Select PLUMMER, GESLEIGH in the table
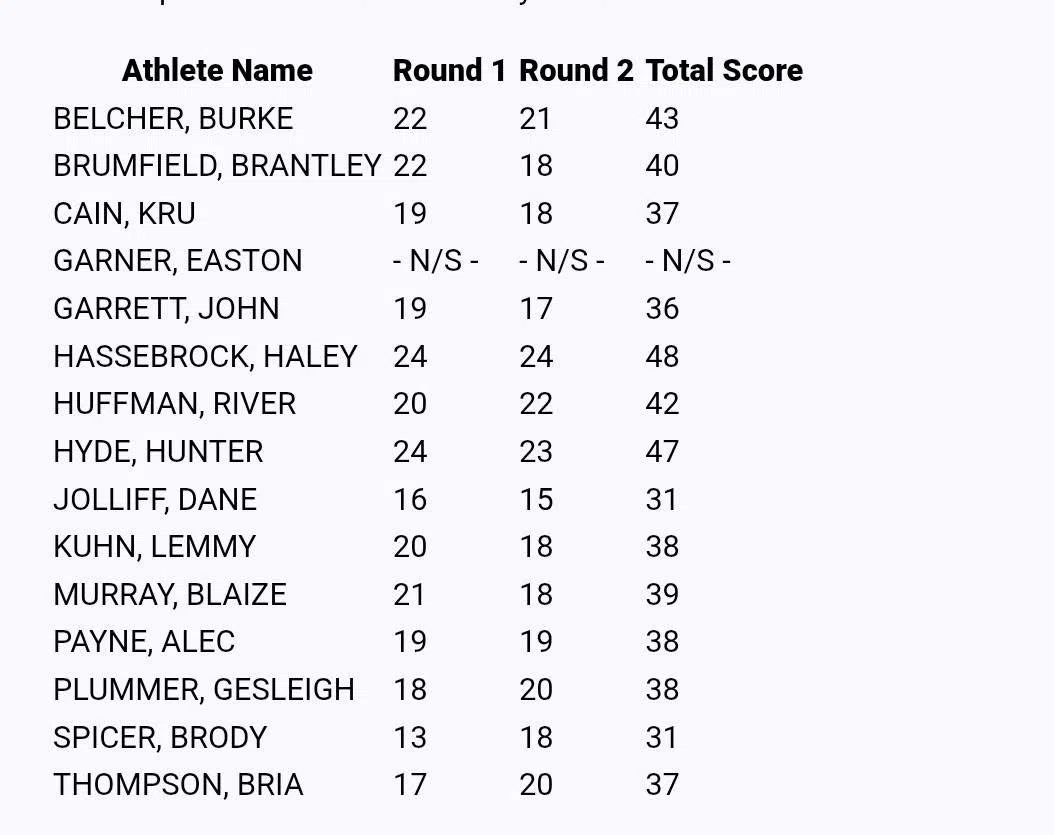 [204, 690]
